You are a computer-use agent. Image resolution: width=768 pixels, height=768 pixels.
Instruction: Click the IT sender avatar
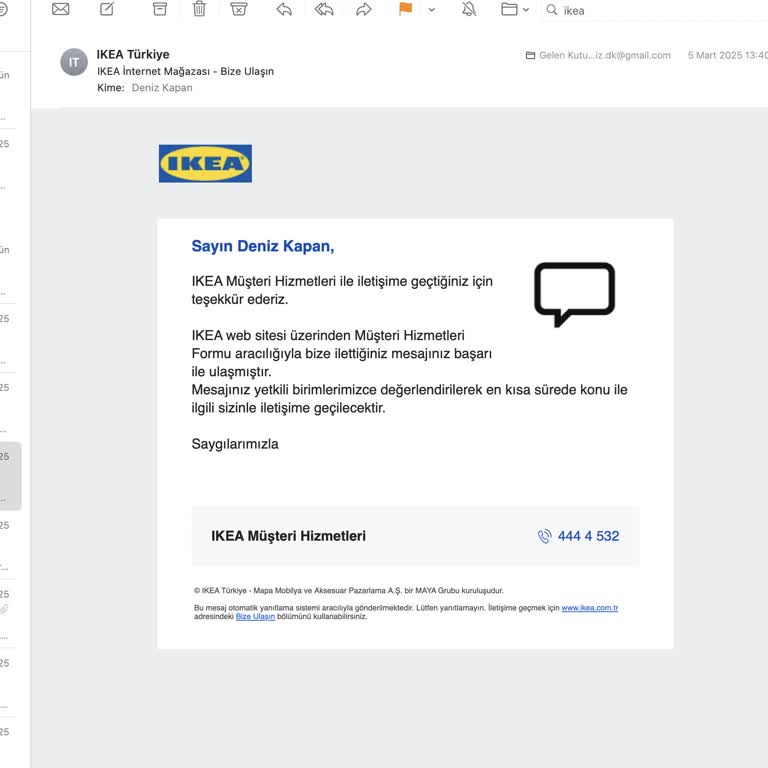74,62
